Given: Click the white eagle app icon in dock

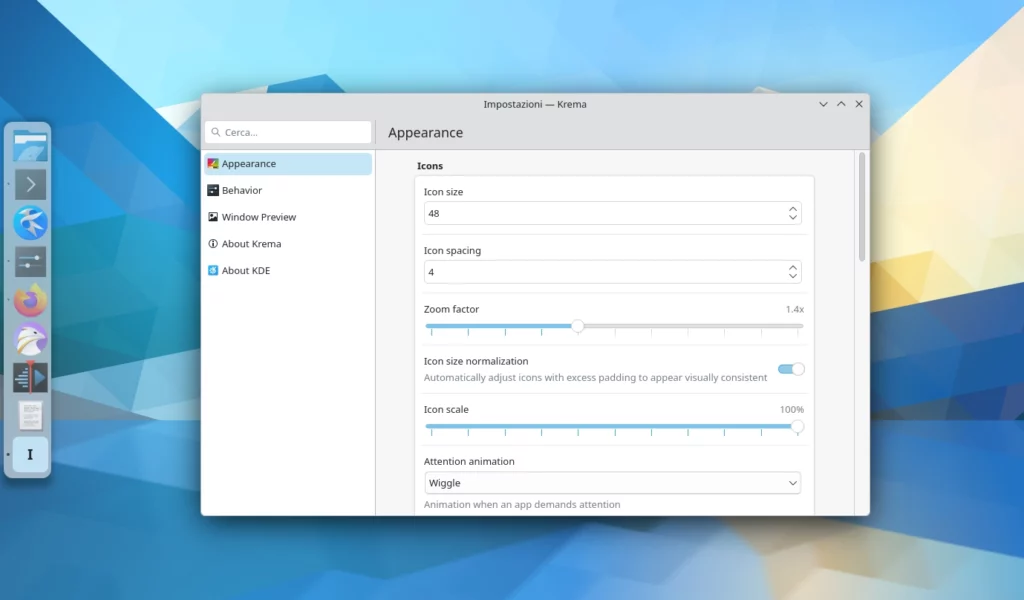Looking at the screenshot, I should click(x=30, y=339).
